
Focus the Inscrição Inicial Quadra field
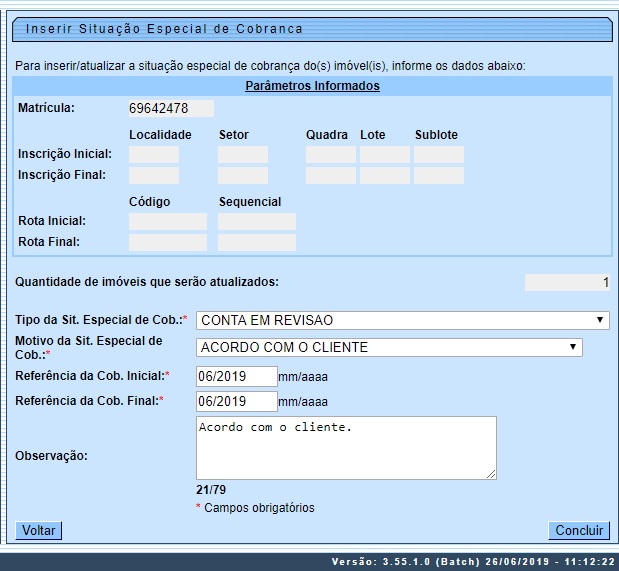point(331,155)
